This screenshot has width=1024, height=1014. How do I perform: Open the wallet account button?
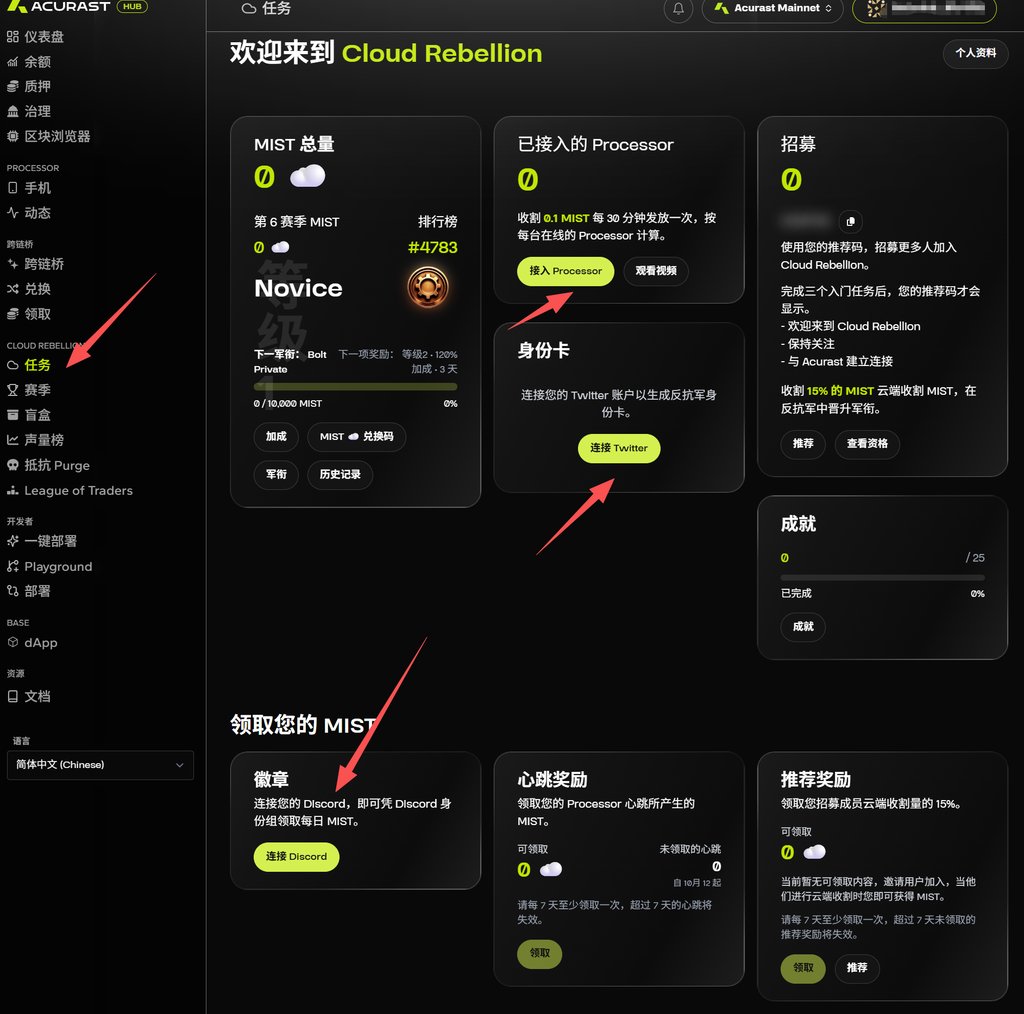pos(924,8)
